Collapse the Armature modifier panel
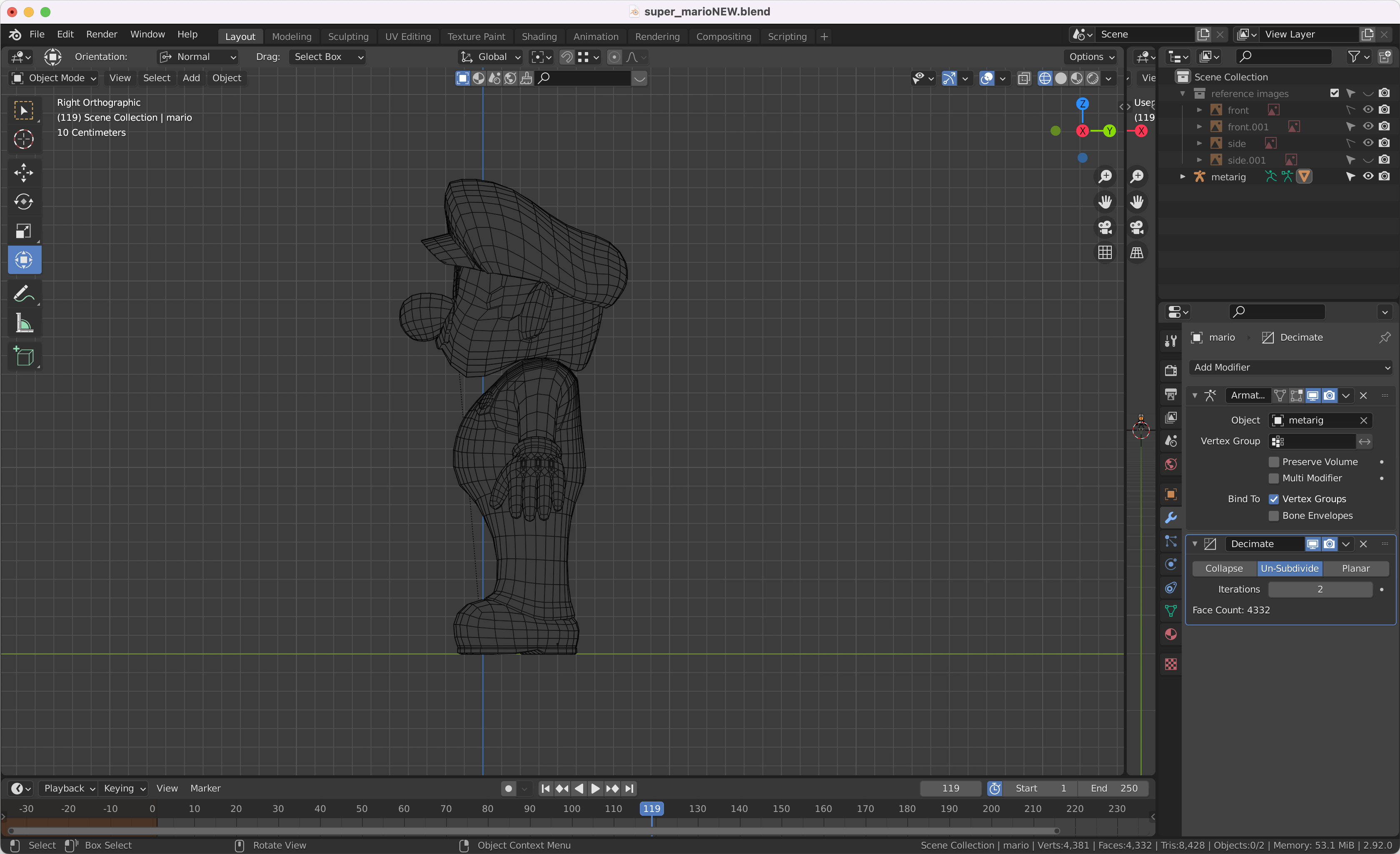Screen dimensions: 1400x854 tap(1194, 396)
